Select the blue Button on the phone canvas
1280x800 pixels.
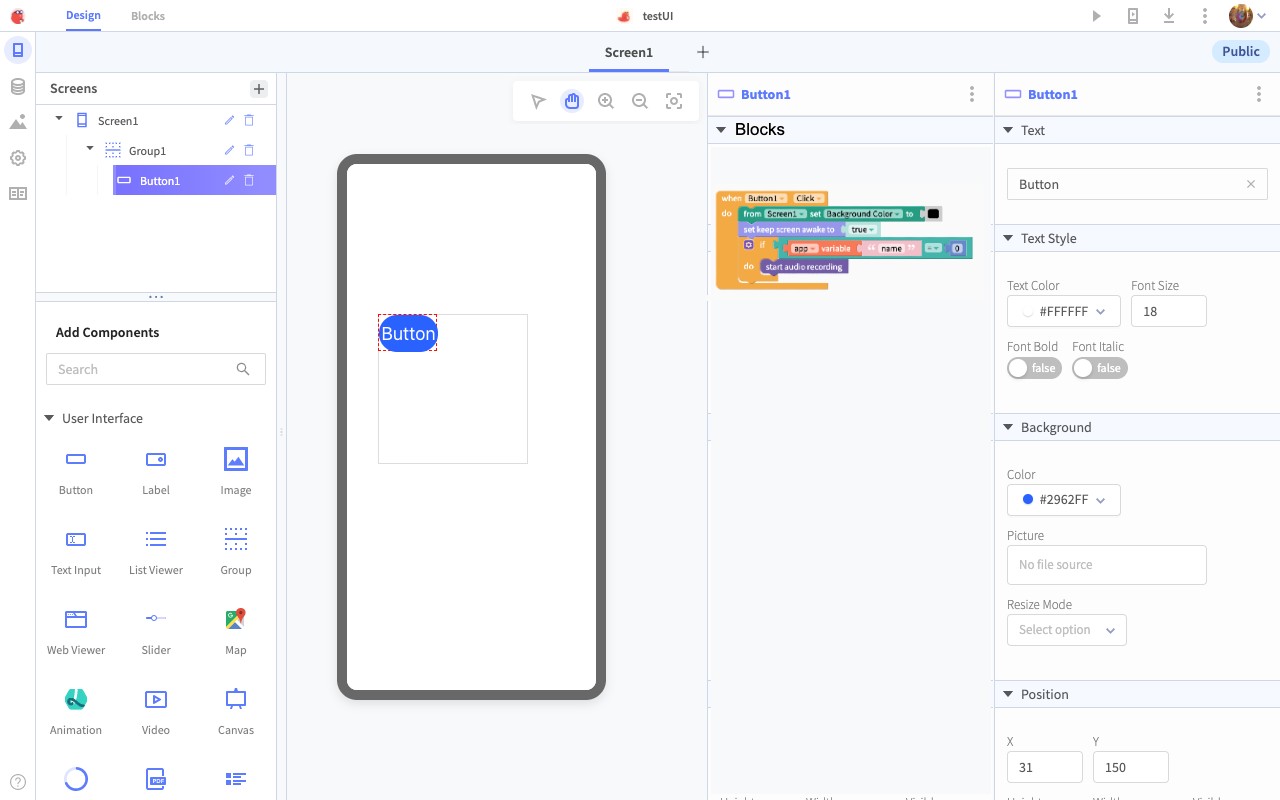408,333
